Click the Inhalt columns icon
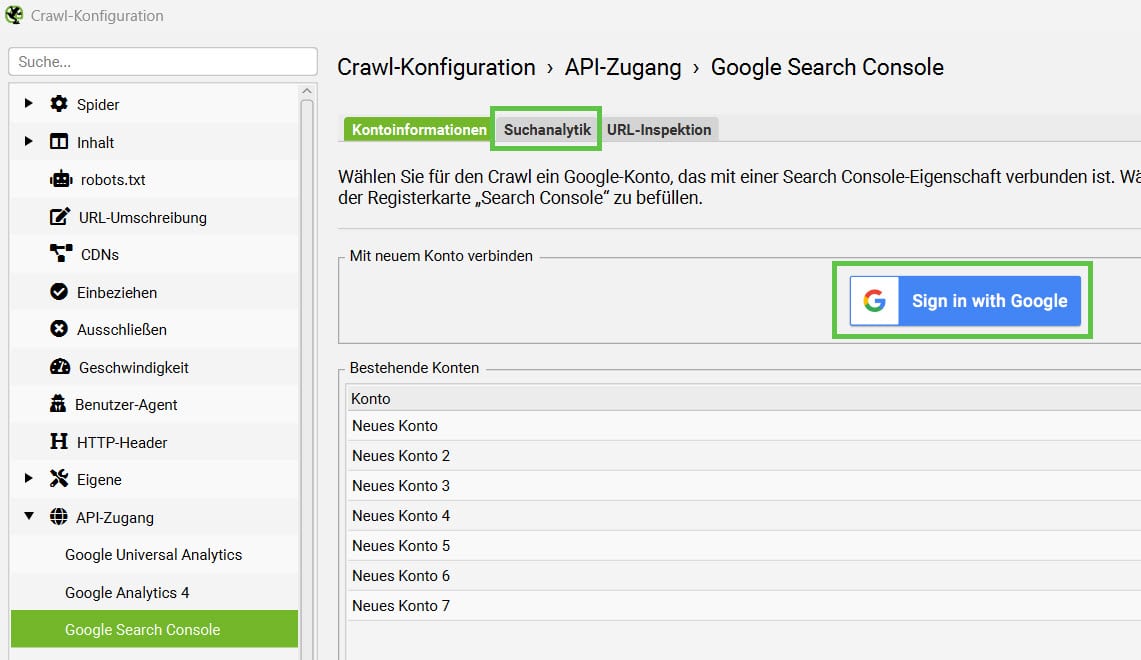This screenshot has height=660, width=1141. click(x=59, y=141)
